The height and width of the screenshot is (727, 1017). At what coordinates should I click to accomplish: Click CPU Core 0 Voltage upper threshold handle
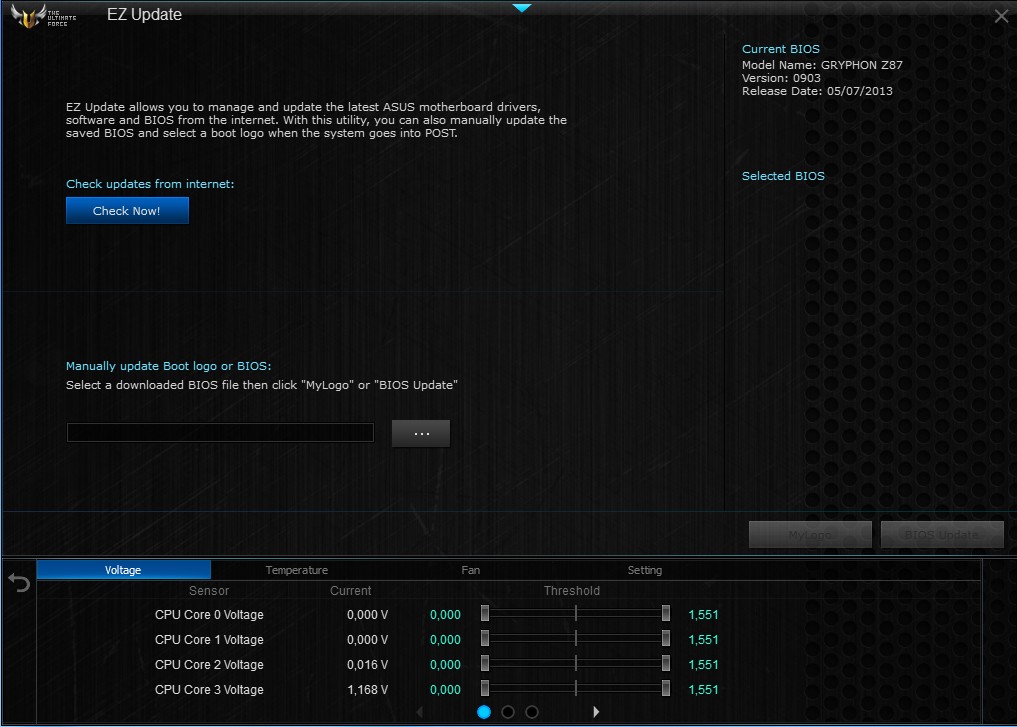[x=665, y=614]
